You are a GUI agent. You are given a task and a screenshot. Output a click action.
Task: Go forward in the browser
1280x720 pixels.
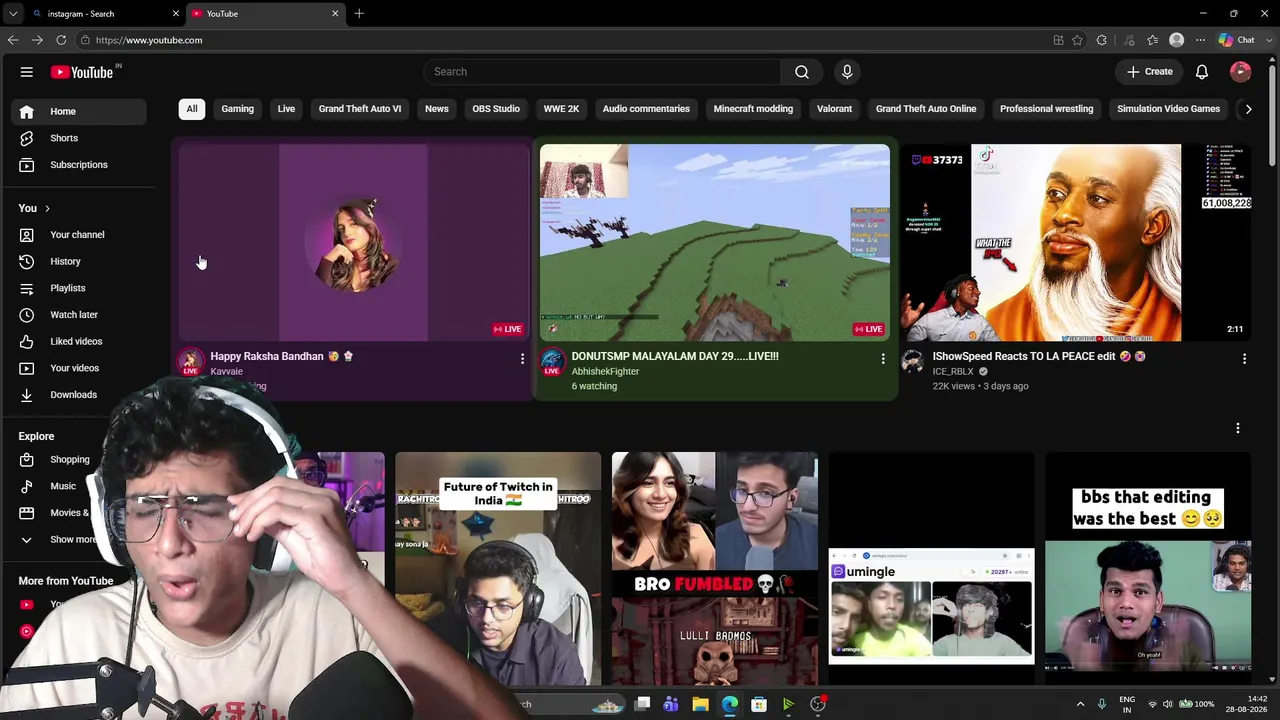pyautogui.click(x=37, y=40)
